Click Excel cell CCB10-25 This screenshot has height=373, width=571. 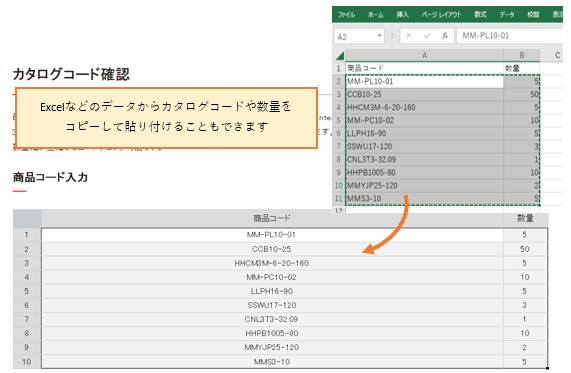tap(424, 94)
